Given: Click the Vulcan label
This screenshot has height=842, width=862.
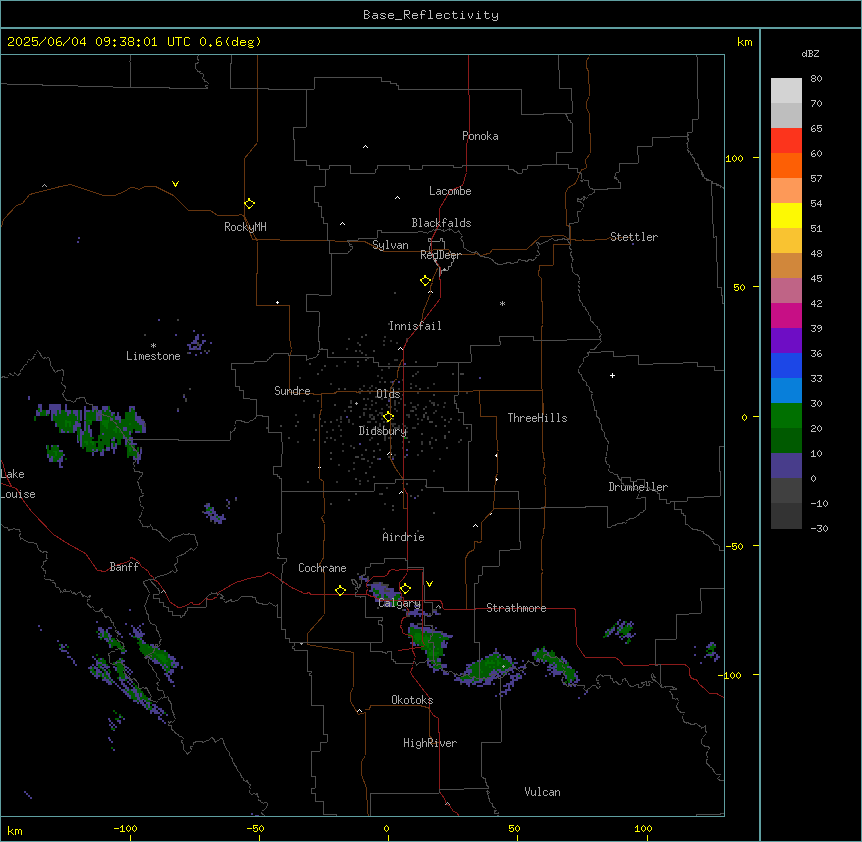Looking at the screenshot, I should 543,792.
